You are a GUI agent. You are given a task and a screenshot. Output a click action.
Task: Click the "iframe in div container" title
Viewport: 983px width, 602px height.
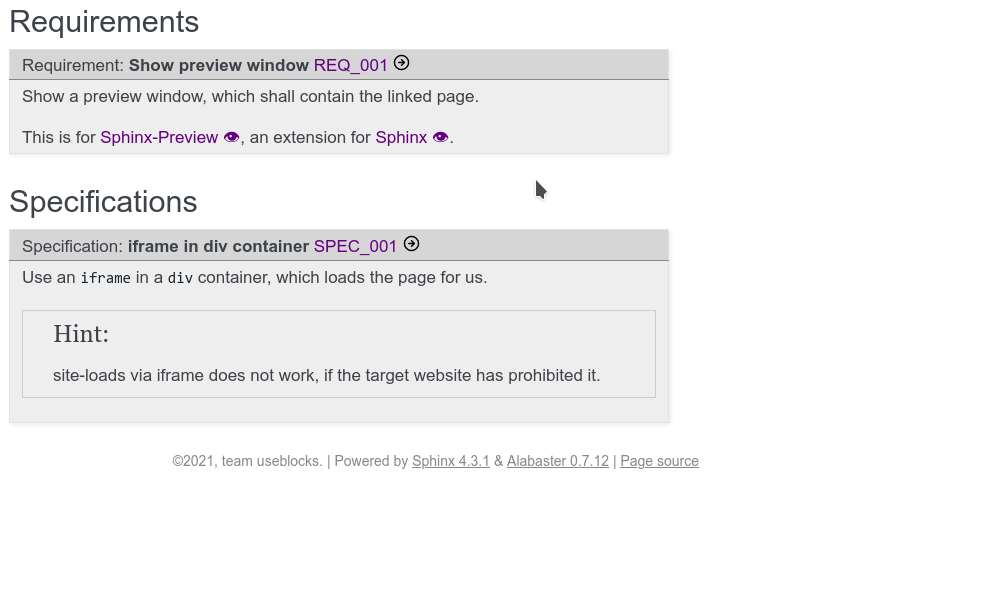pos(218,246)
